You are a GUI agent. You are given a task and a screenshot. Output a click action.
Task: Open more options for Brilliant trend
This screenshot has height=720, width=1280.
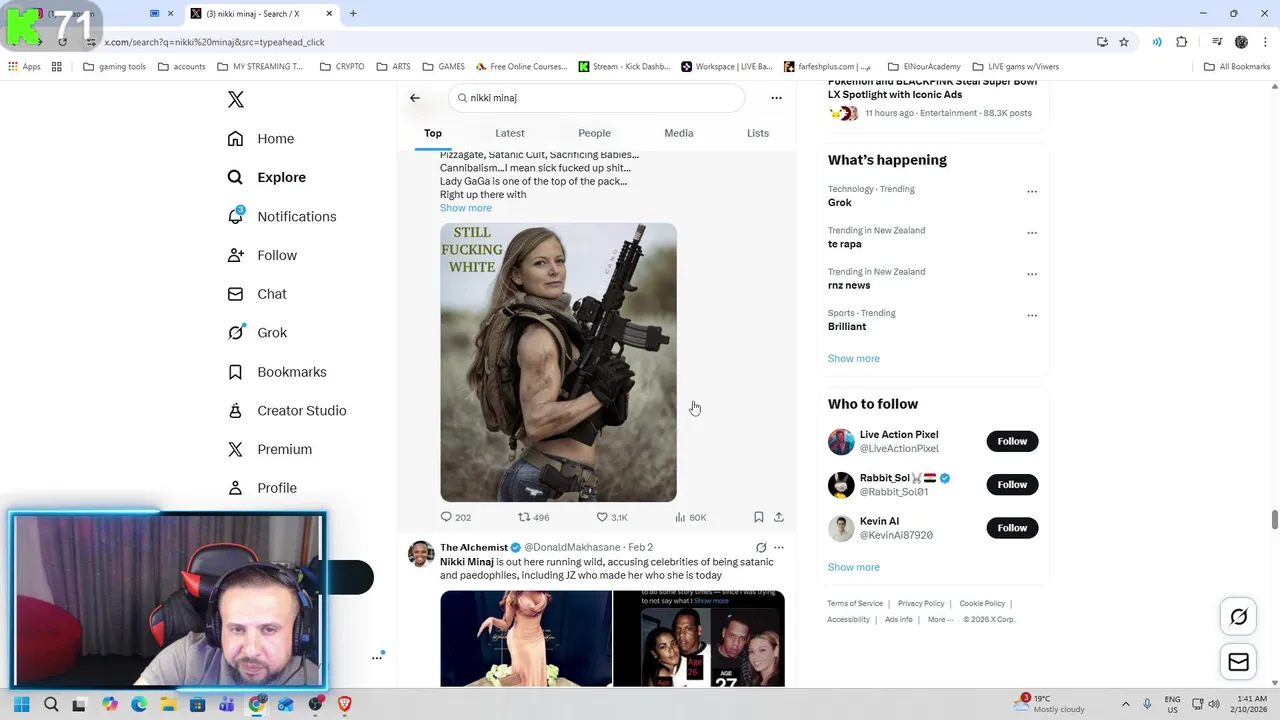[1032, 316]
